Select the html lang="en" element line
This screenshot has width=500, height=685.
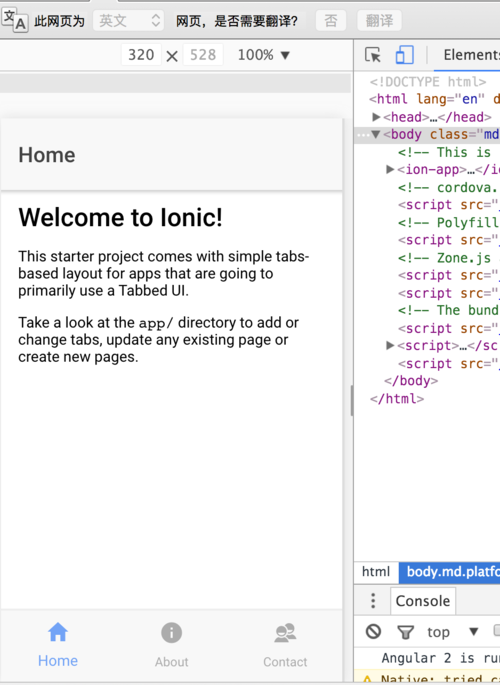pos(434,99)
